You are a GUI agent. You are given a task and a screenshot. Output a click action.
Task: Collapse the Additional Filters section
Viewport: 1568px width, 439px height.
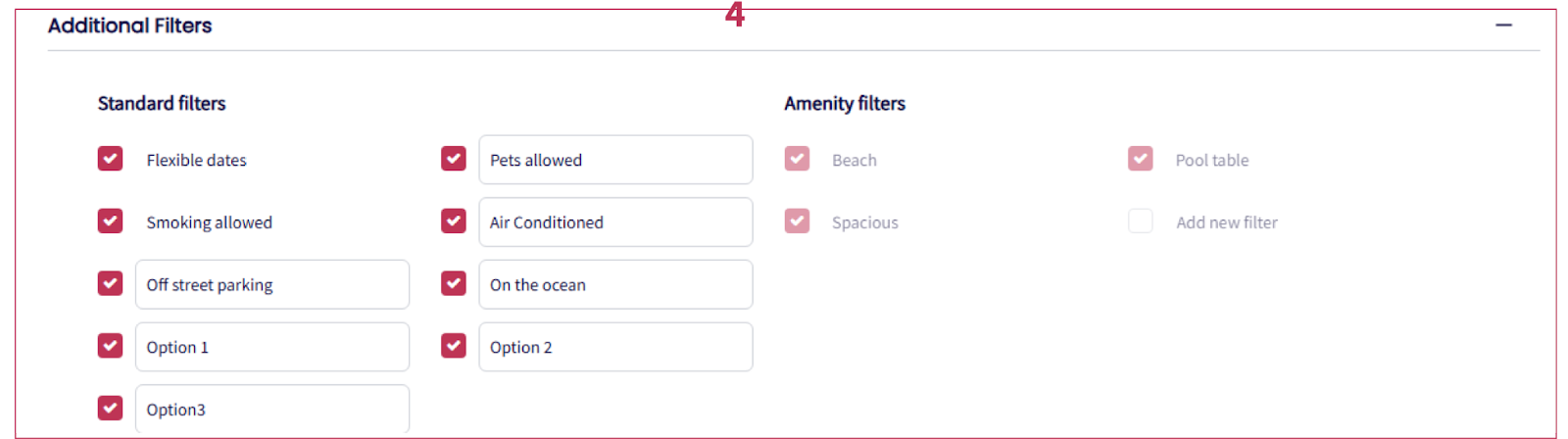point(1503,25)
